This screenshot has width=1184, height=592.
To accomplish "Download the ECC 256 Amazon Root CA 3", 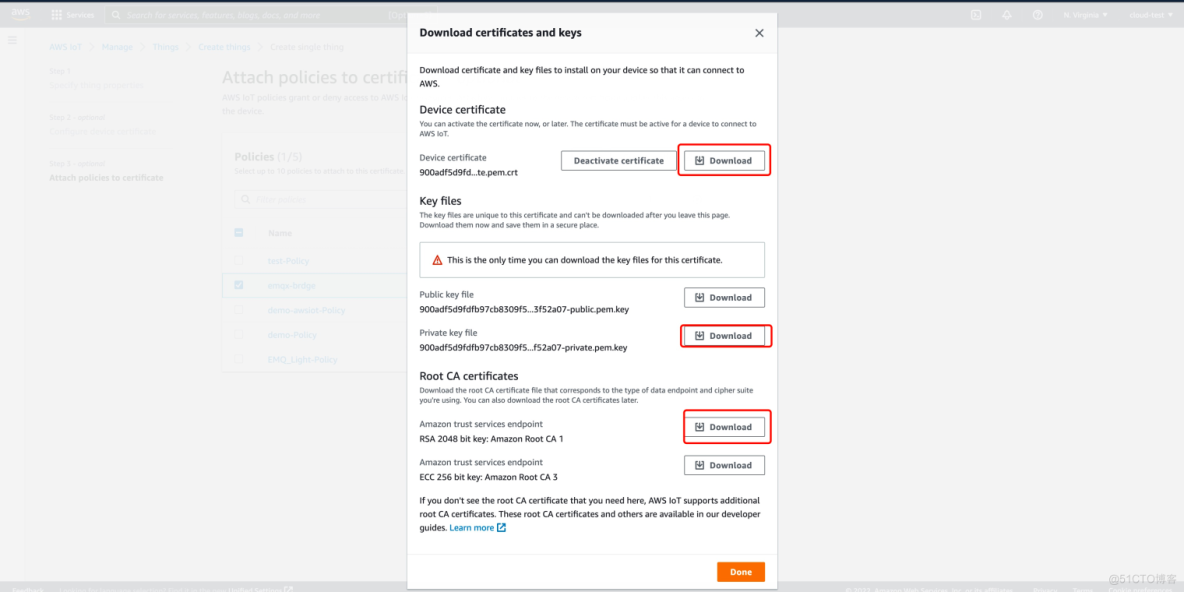I will tap(724, 465).
